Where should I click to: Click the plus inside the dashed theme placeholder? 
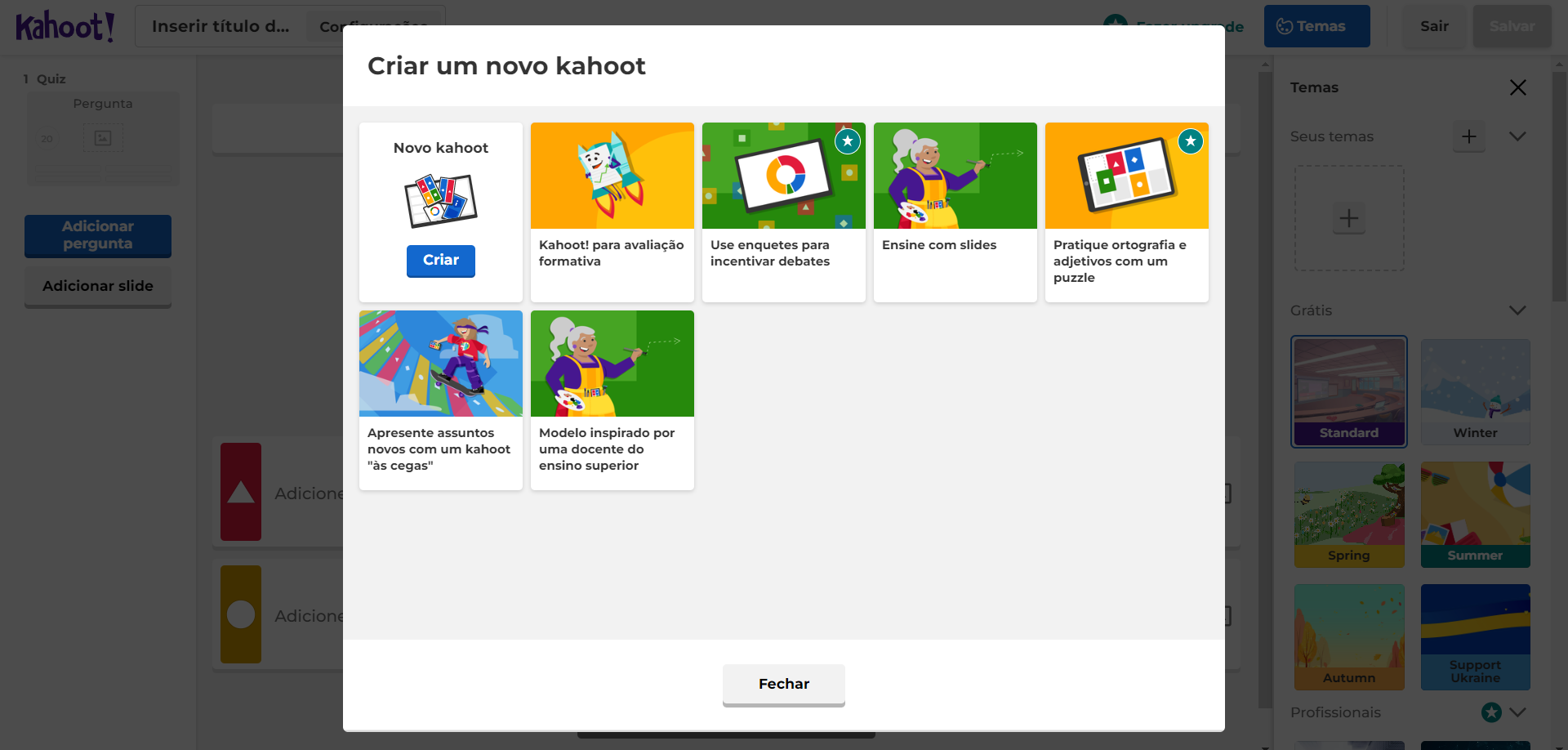(1348, 218)
